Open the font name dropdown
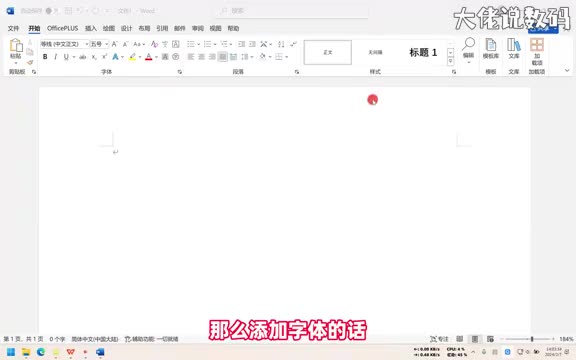 (x=87, y=44)
